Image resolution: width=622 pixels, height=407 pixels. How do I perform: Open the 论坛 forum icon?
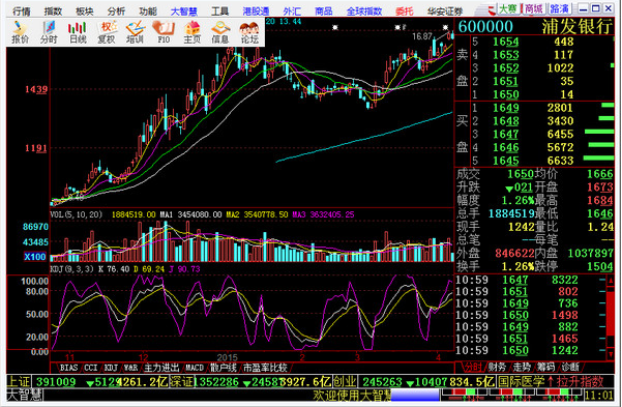250,32
